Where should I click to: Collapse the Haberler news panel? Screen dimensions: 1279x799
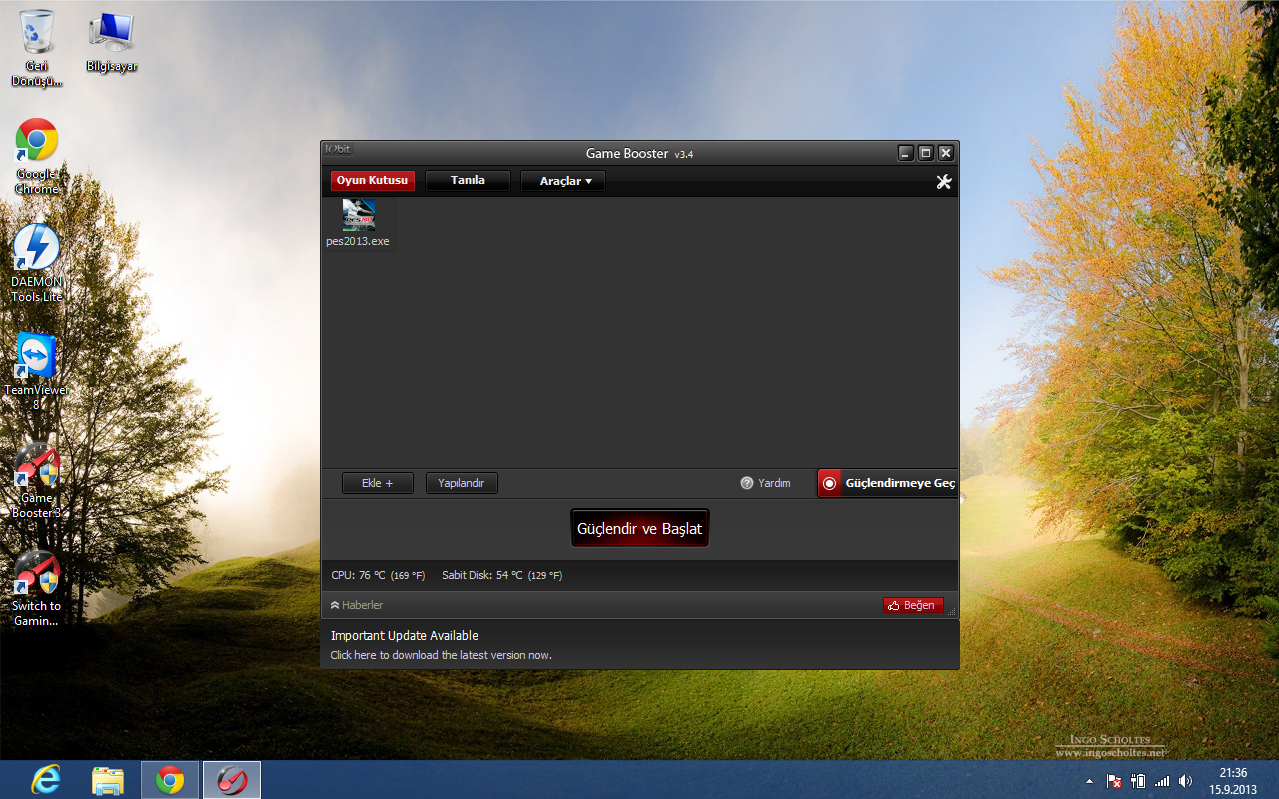pyautogui.click(x=357, y=605)
